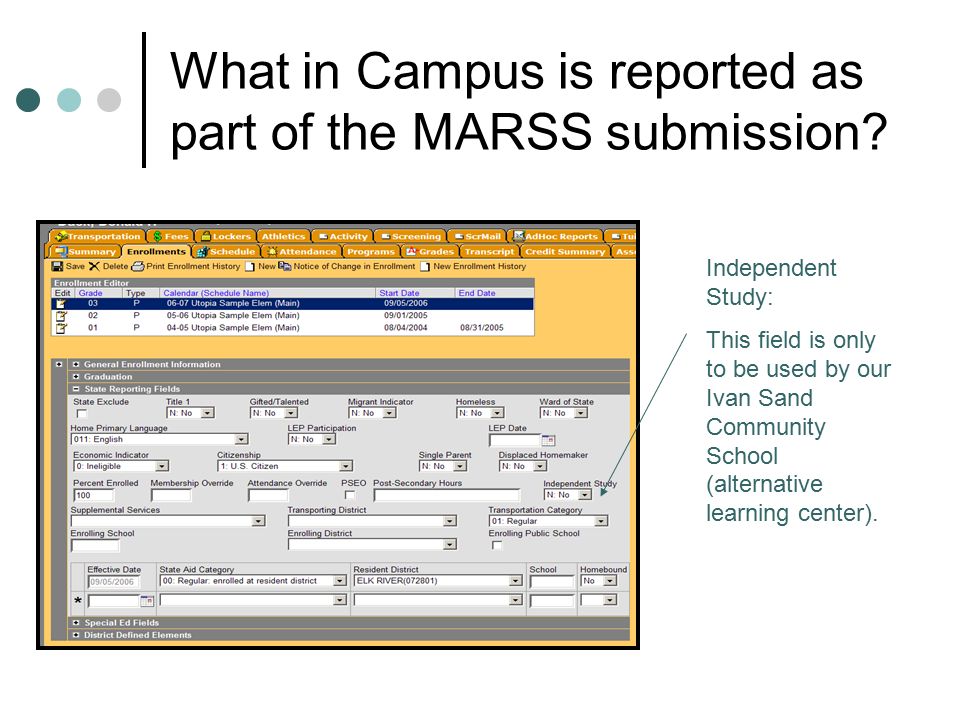Switch to the Summary tab

tap(84, 252)
